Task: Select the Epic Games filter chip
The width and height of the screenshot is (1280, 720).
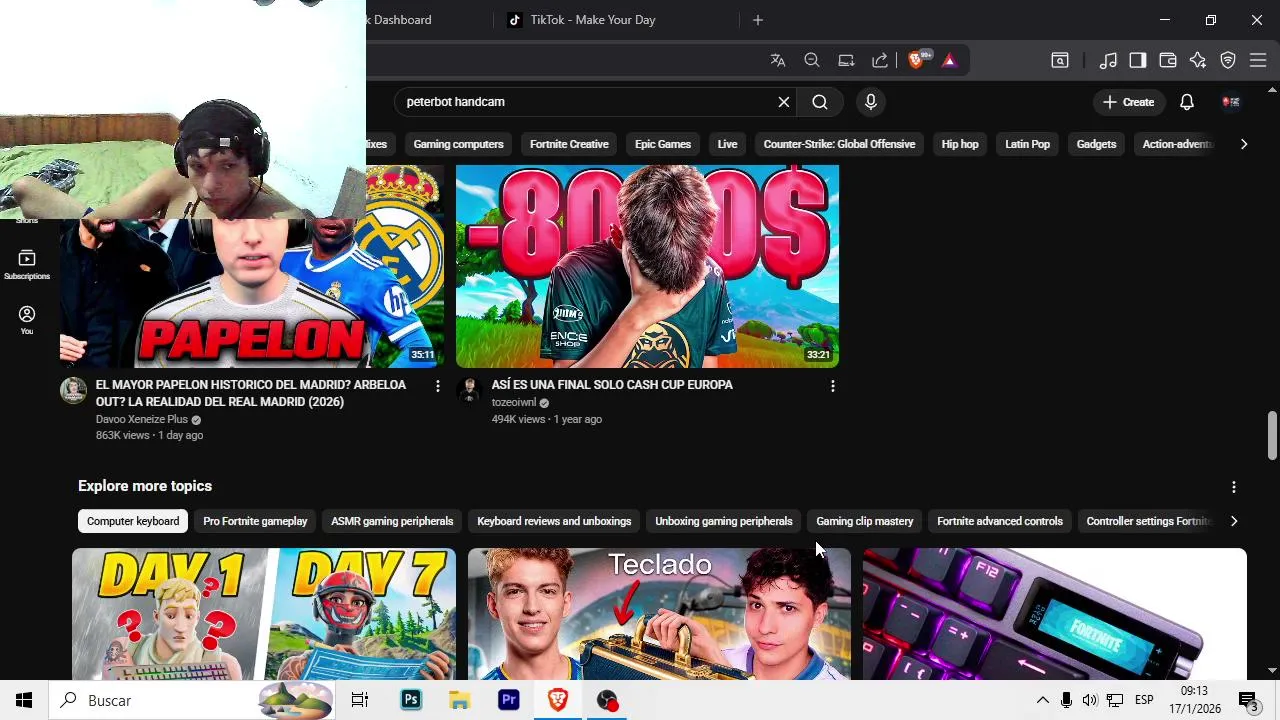Action: click(x=663, y=144)
